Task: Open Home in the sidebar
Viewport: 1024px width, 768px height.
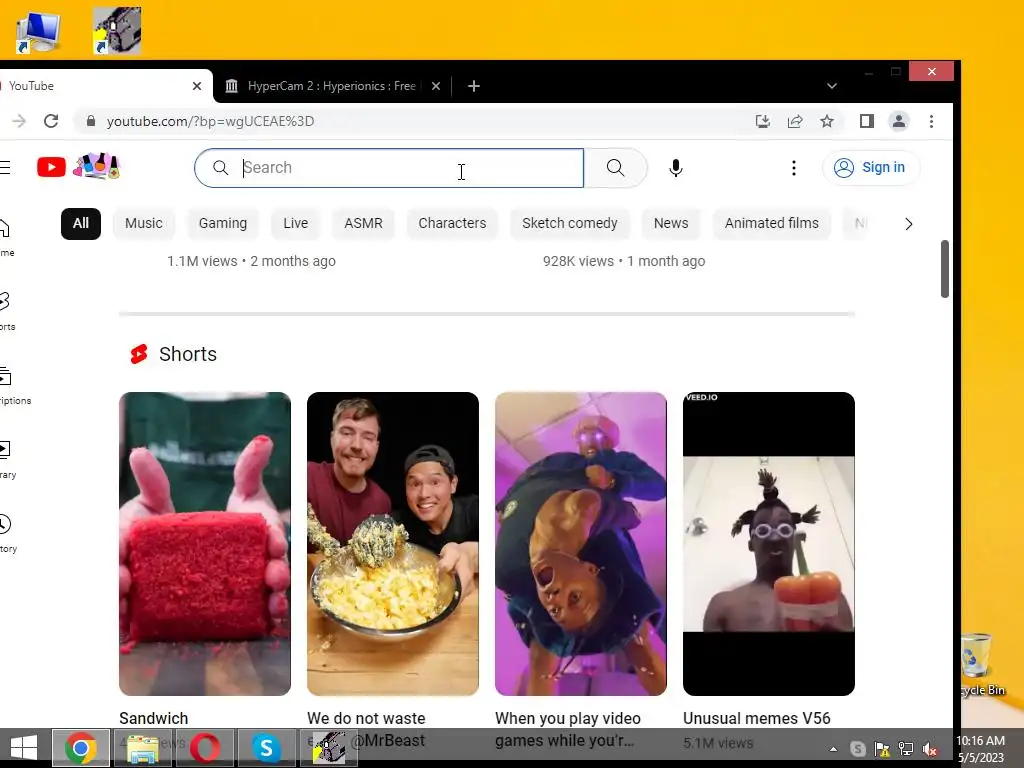Action: (x=6, y=238)
